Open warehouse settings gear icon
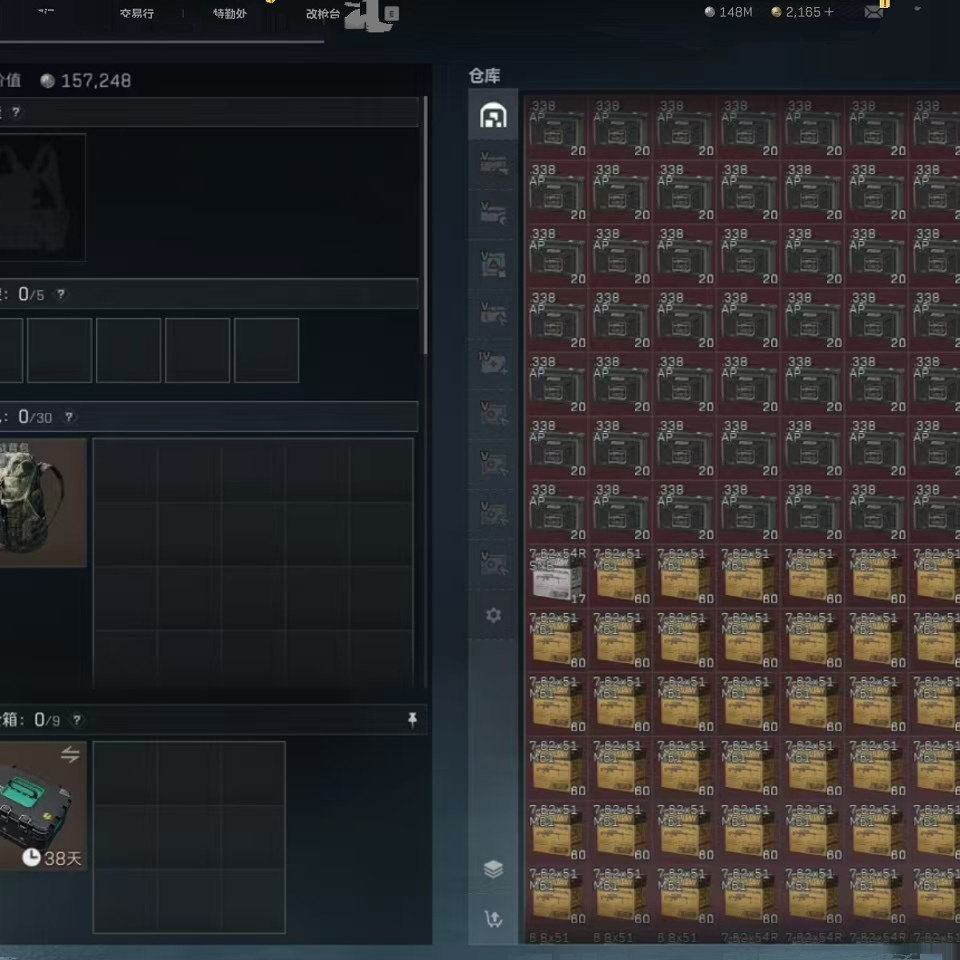 (493, 615)
